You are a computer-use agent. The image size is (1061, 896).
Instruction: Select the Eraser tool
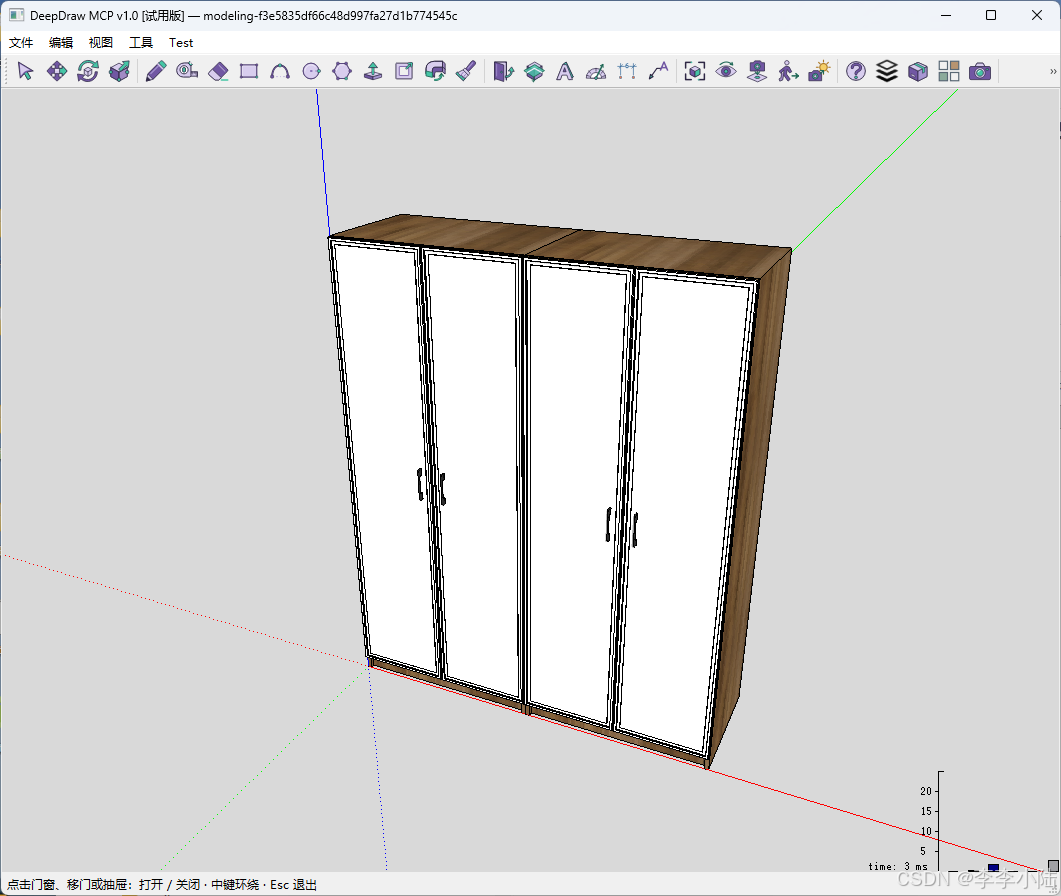(x=218, y=71)
